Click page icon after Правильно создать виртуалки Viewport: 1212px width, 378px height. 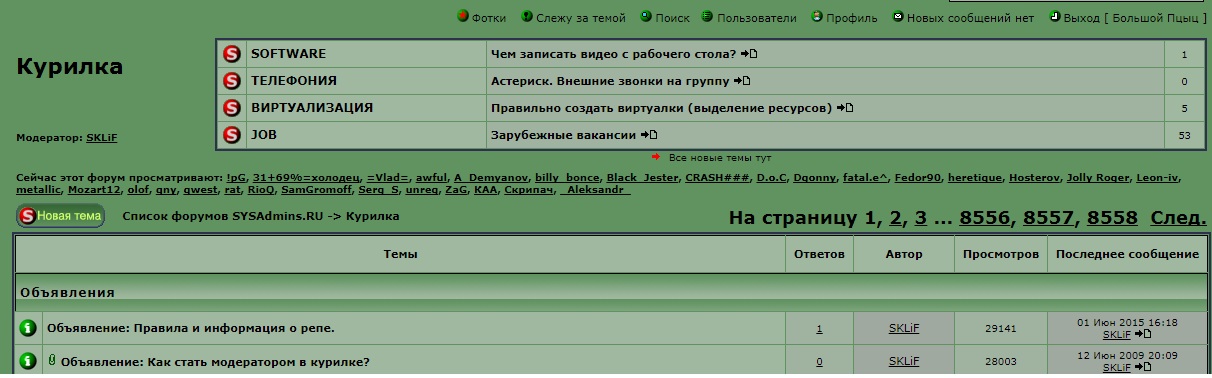coord(844,108)
